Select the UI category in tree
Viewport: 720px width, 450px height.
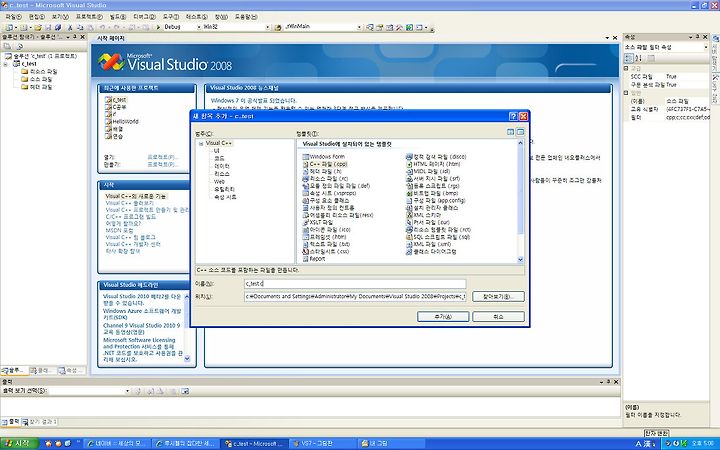click(x=217, y=151)
